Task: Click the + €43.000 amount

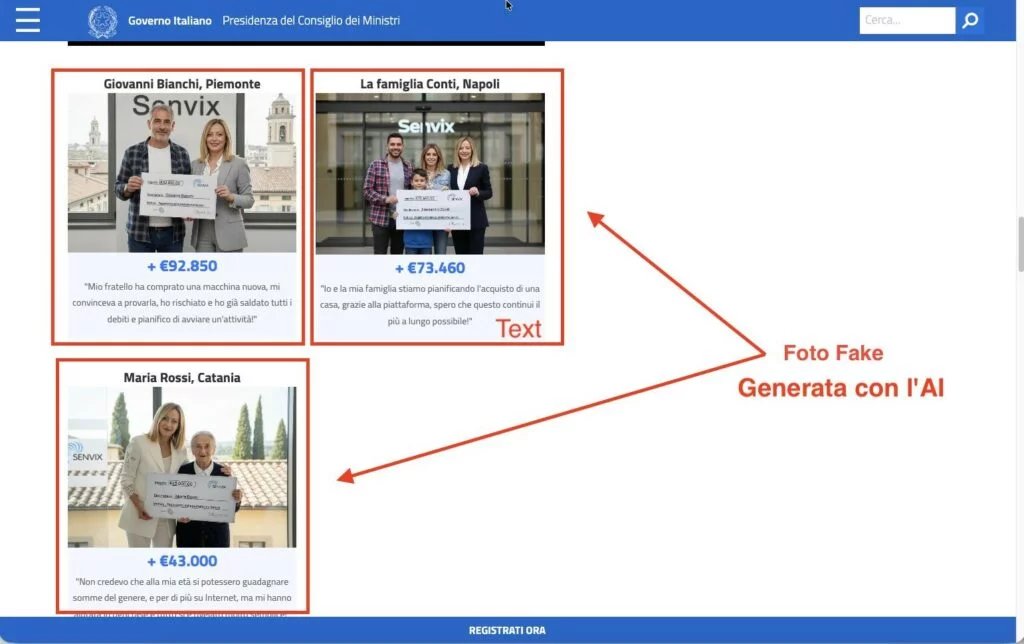Action: (182, 561)
